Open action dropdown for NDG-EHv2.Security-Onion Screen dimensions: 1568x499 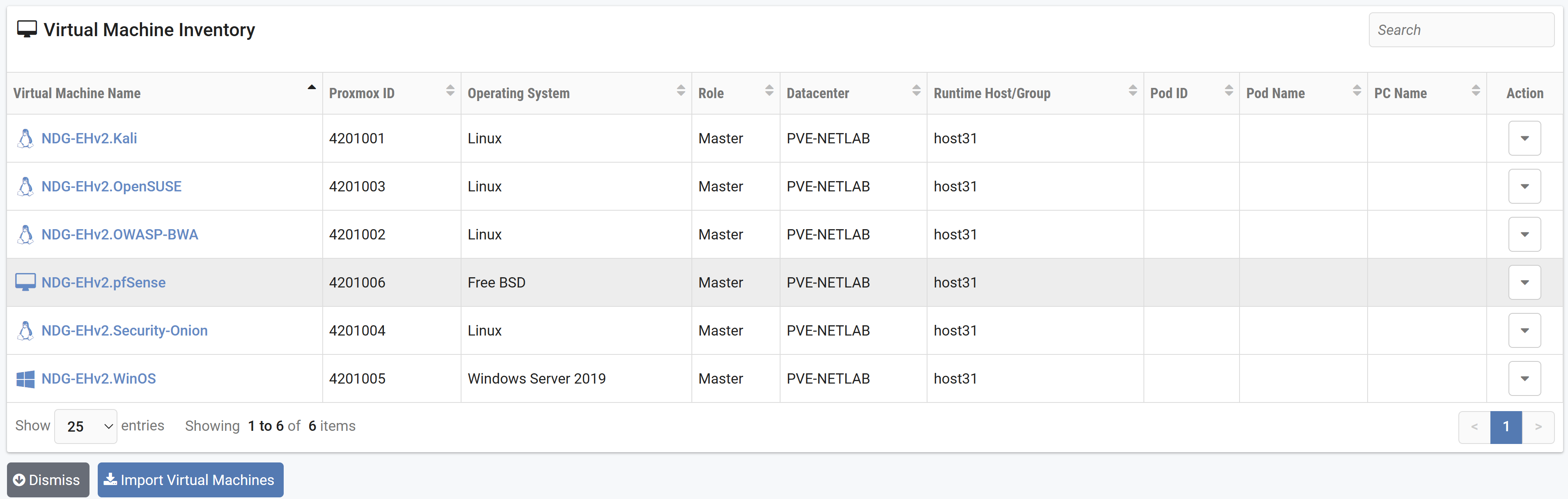pos(1525,331)
